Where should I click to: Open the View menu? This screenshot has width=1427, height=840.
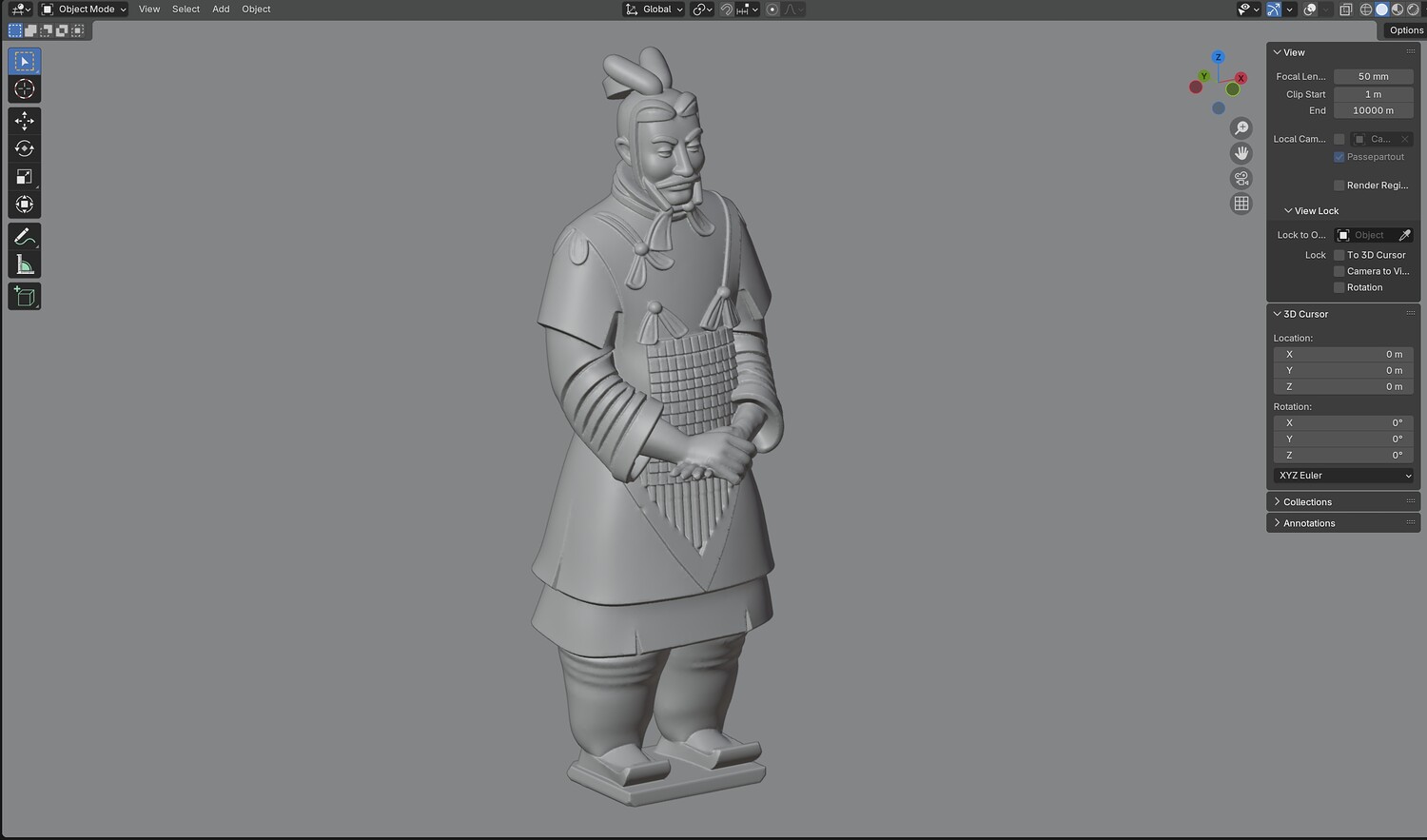tap(149, 10)
